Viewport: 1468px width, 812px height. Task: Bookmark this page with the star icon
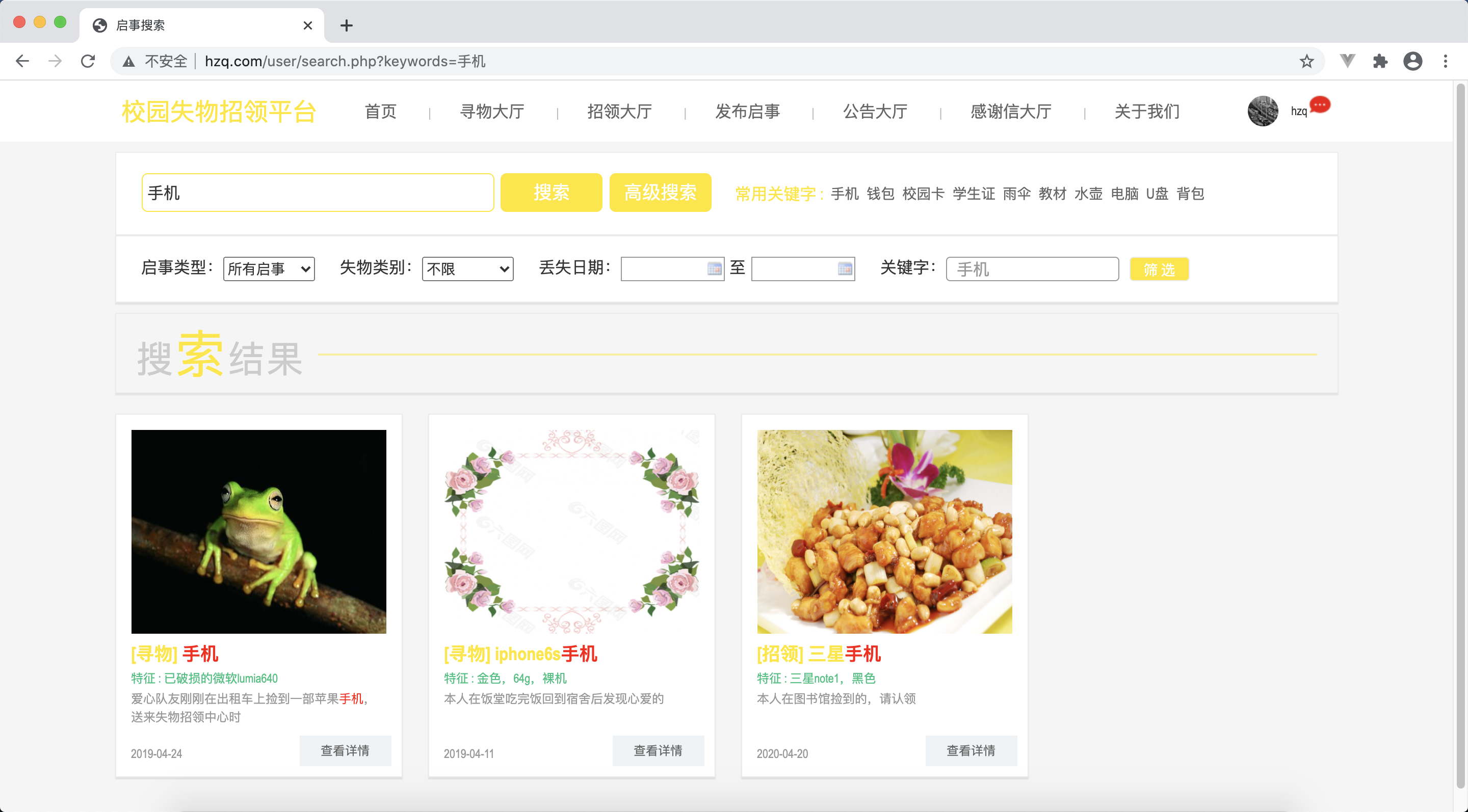(1307, 61)
